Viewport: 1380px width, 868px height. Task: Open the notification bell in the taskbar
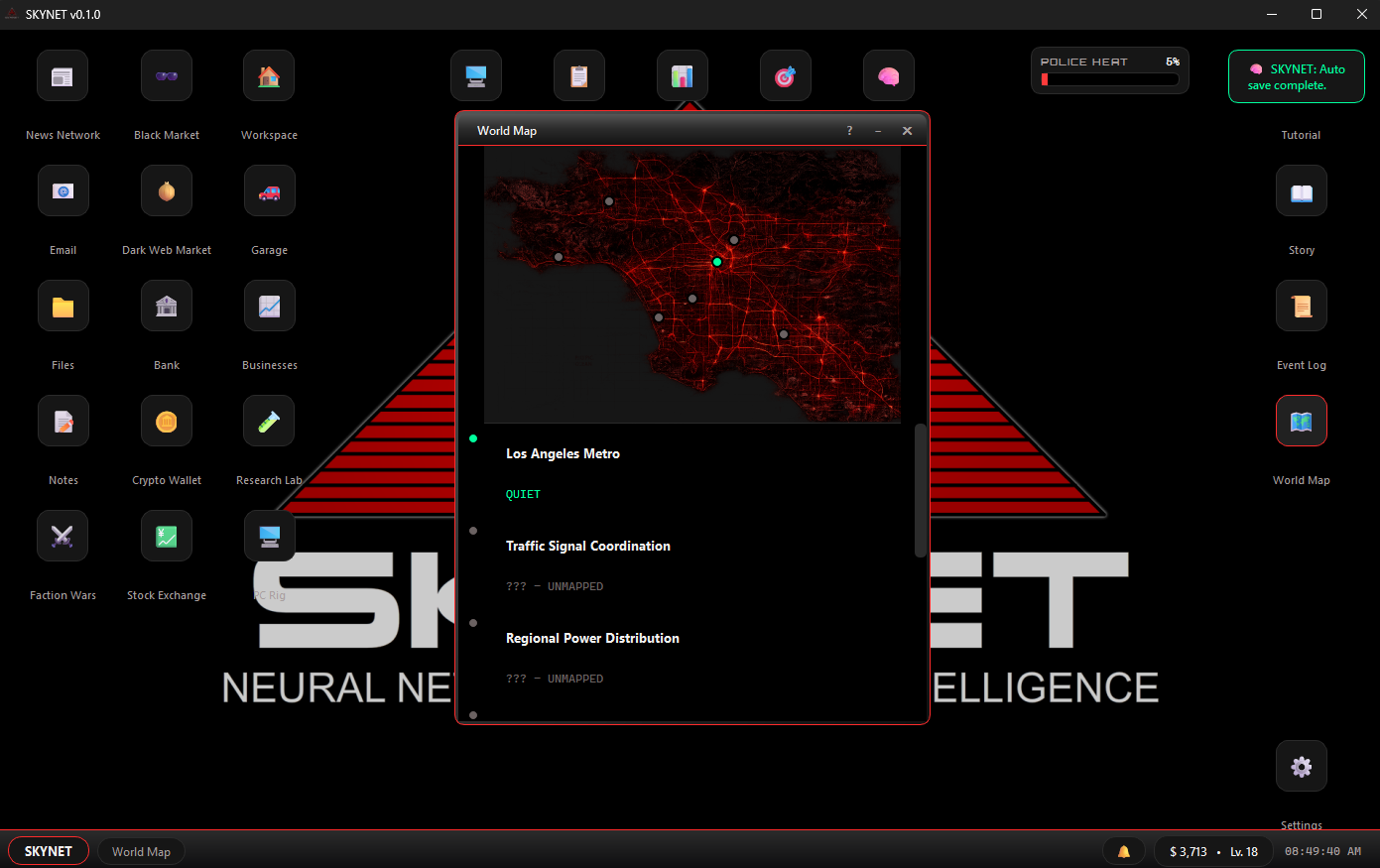(1124, 851)
